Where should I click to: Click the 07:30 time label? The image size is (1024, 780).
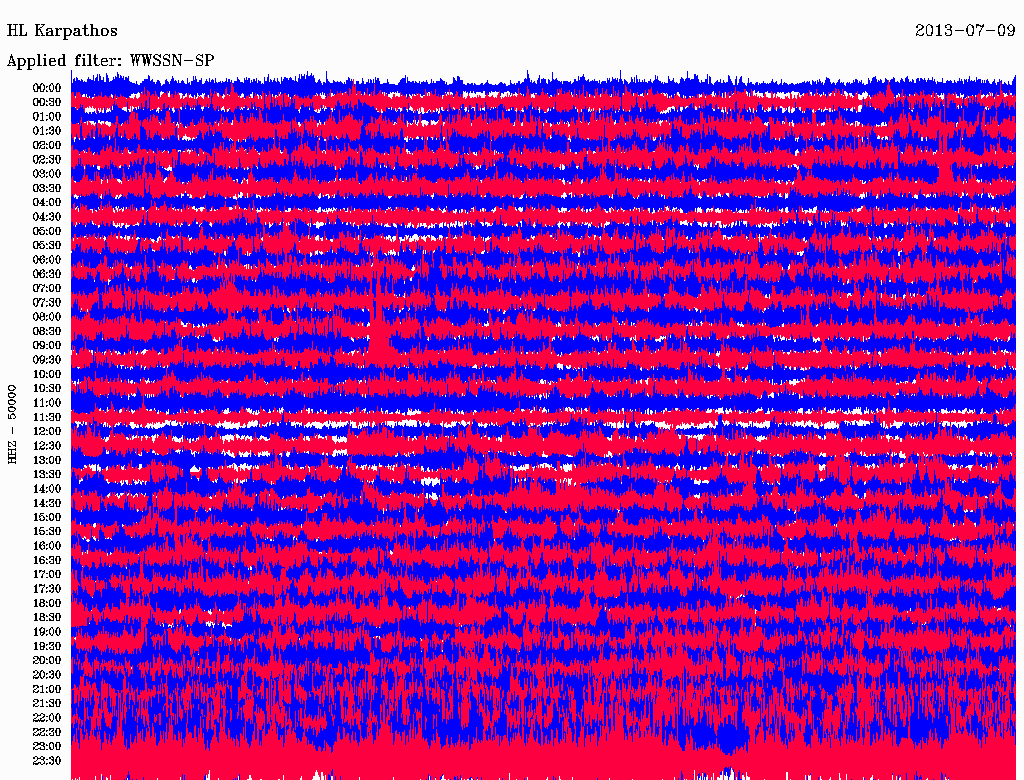click(47, 303)
